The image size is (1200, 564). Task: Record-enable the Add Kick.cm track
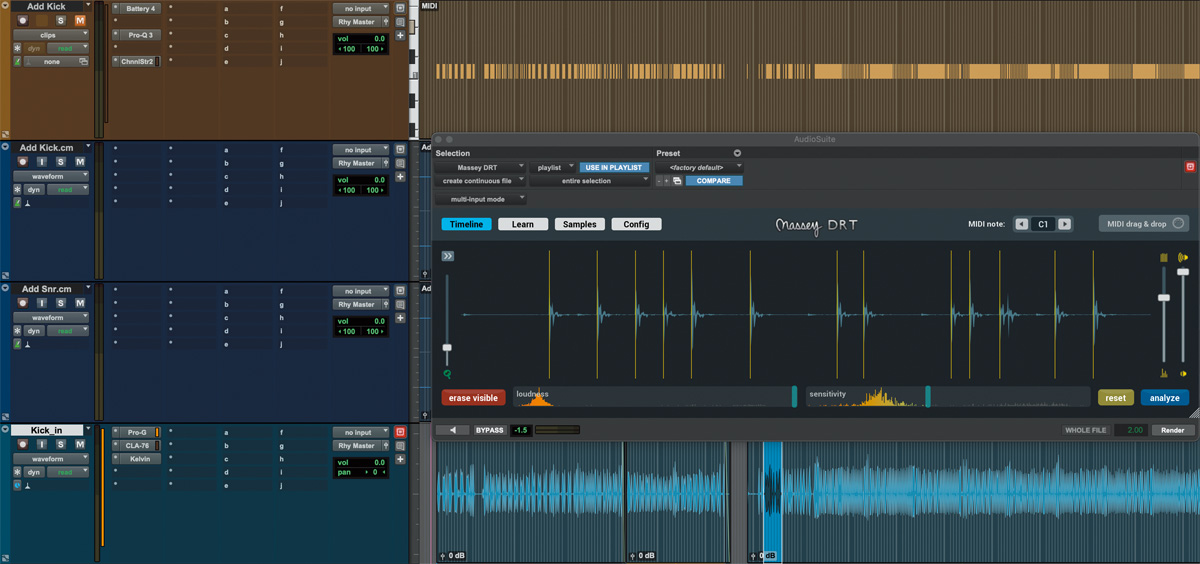tap(22, 162)
